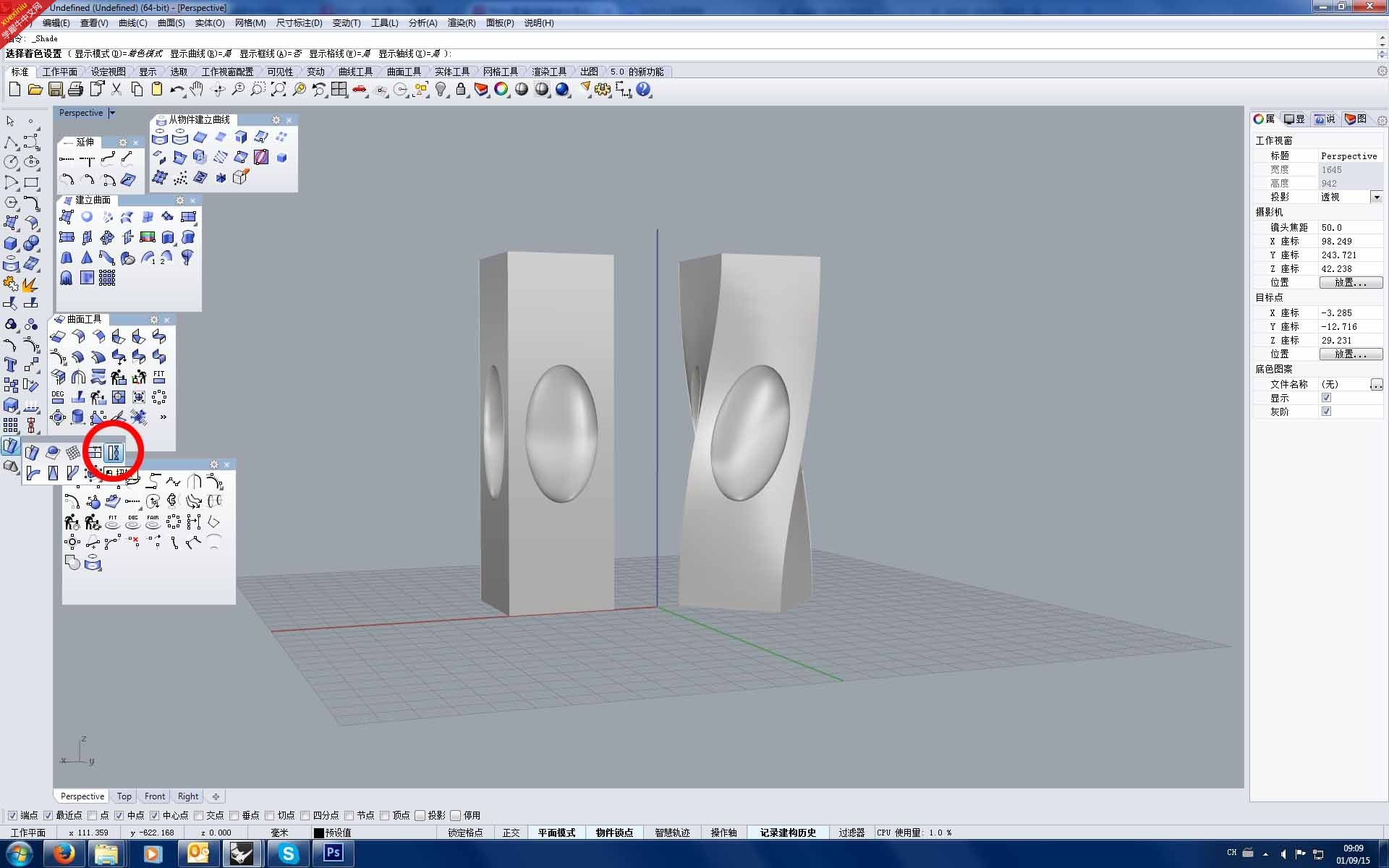Image resolution: width=1389 pixels, height=868 pixels.
Task: Open Skype from the taskbar
Action: (288, 854)
